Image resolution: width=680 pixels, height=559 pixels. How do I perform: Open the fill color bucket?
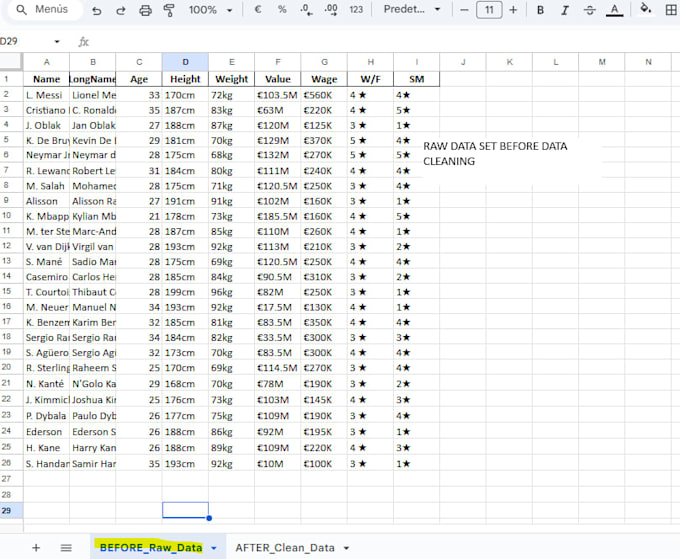(646, 8)
